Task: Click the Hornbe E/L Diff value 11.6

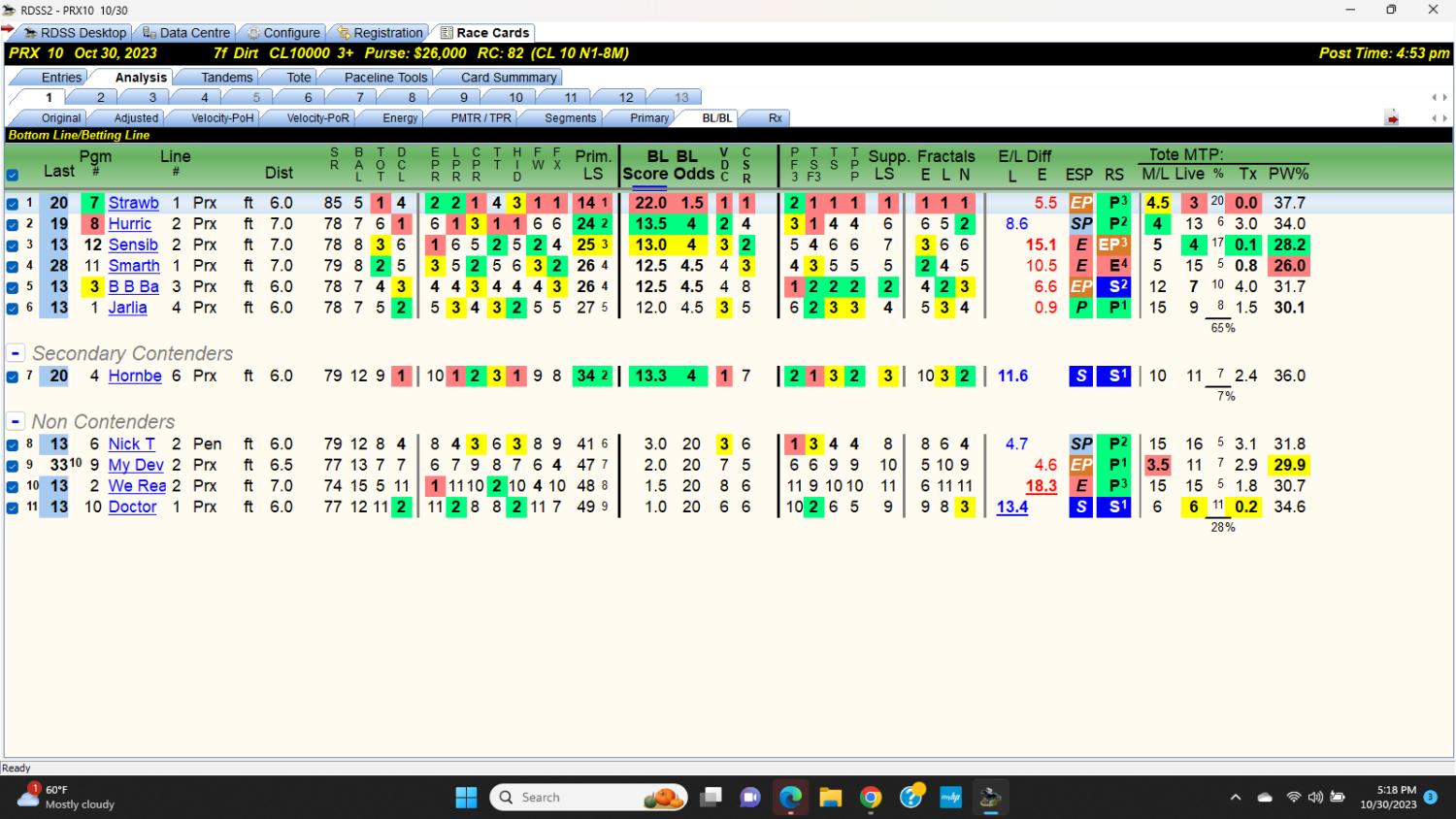Action: [x=1012, y=377]
